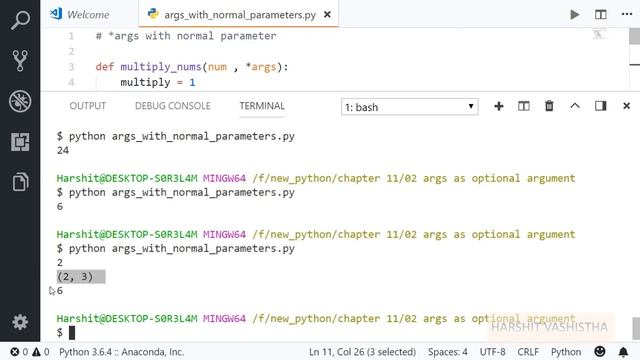This screenshot has width=640, height=360.
Task: Change the CRLF line ending
Action: pos(528,352)
